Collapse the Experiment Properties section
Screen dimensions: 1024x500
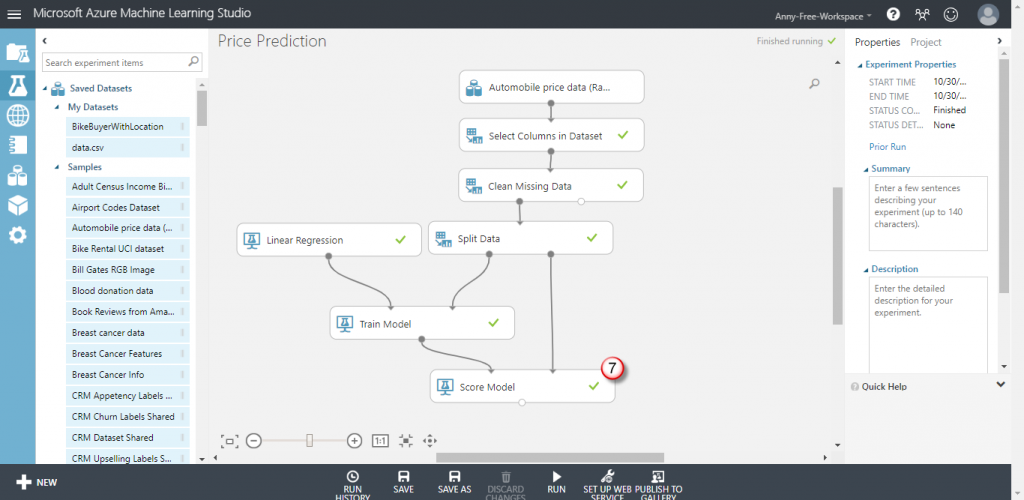(x=859, y=65)
